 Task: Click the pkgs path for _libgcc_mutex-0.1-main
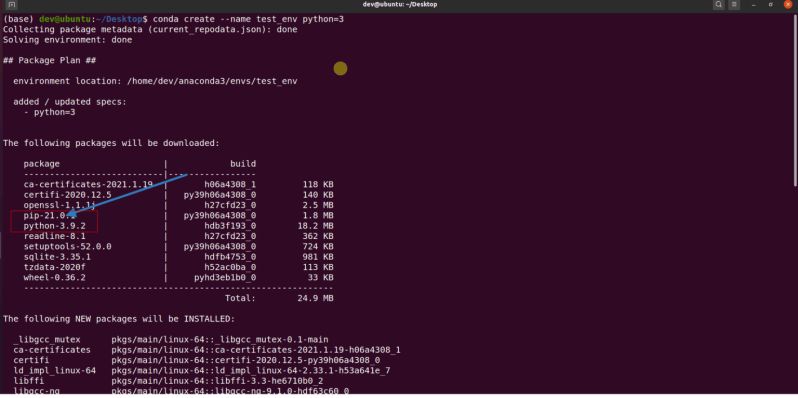click(220, 339)
